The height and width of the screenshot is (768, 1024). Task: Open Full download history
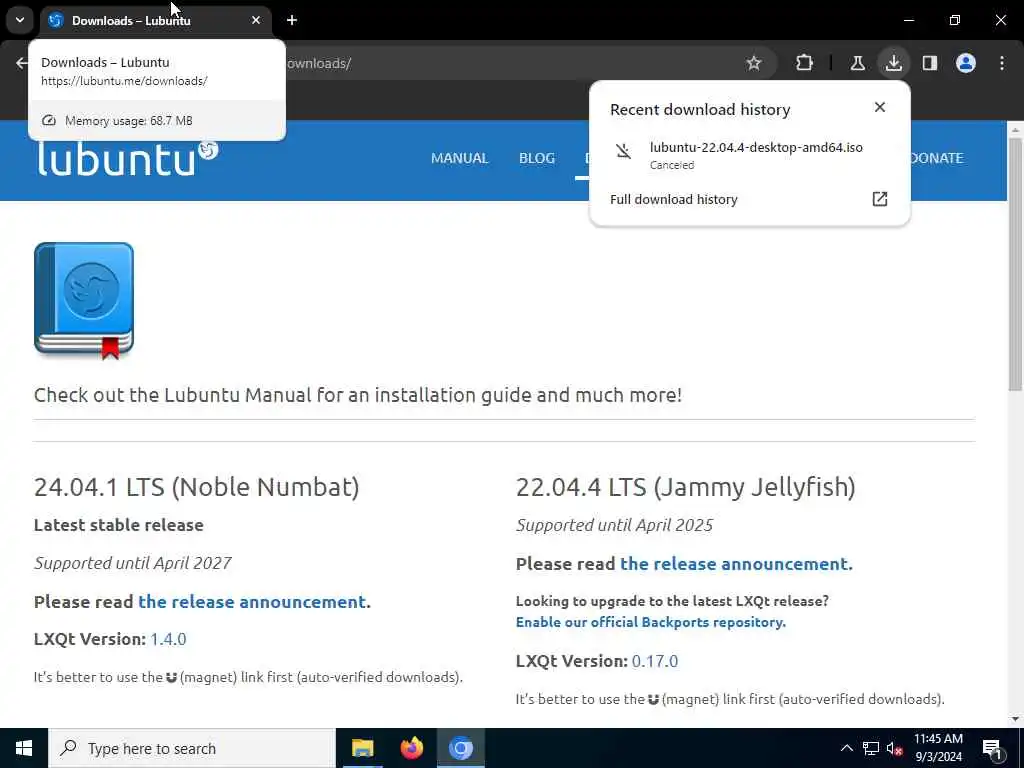[749, 199]
